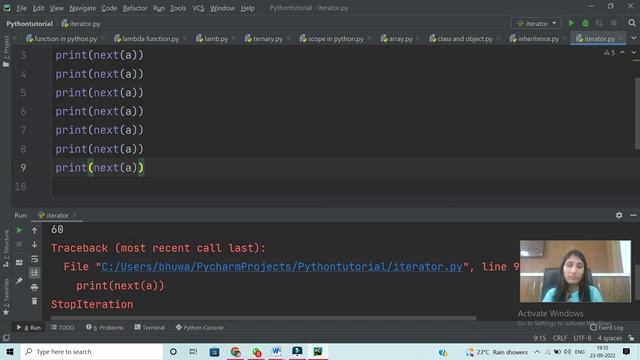Viewport: 640px width, 360px height.
Task: Open the Navigate menu
Action: 82,8
